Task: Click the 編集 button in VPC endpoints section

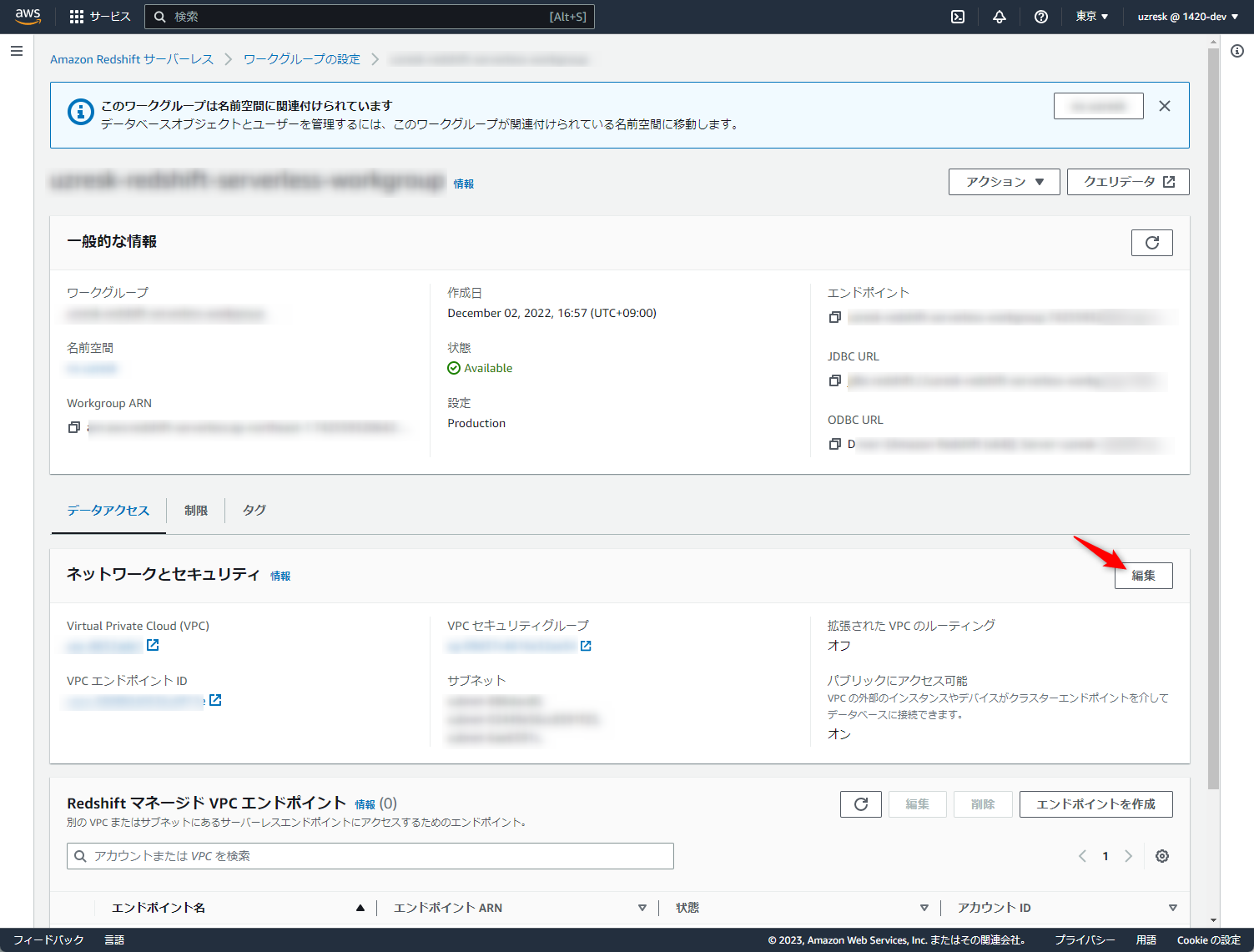Action: point(918,804)
